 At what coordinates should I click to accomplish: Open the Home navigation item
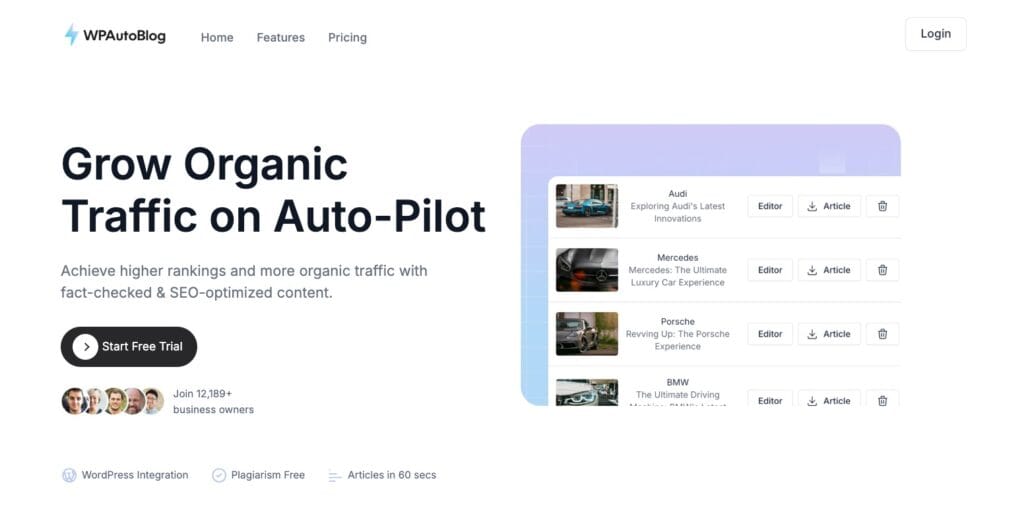pos(217,37)
